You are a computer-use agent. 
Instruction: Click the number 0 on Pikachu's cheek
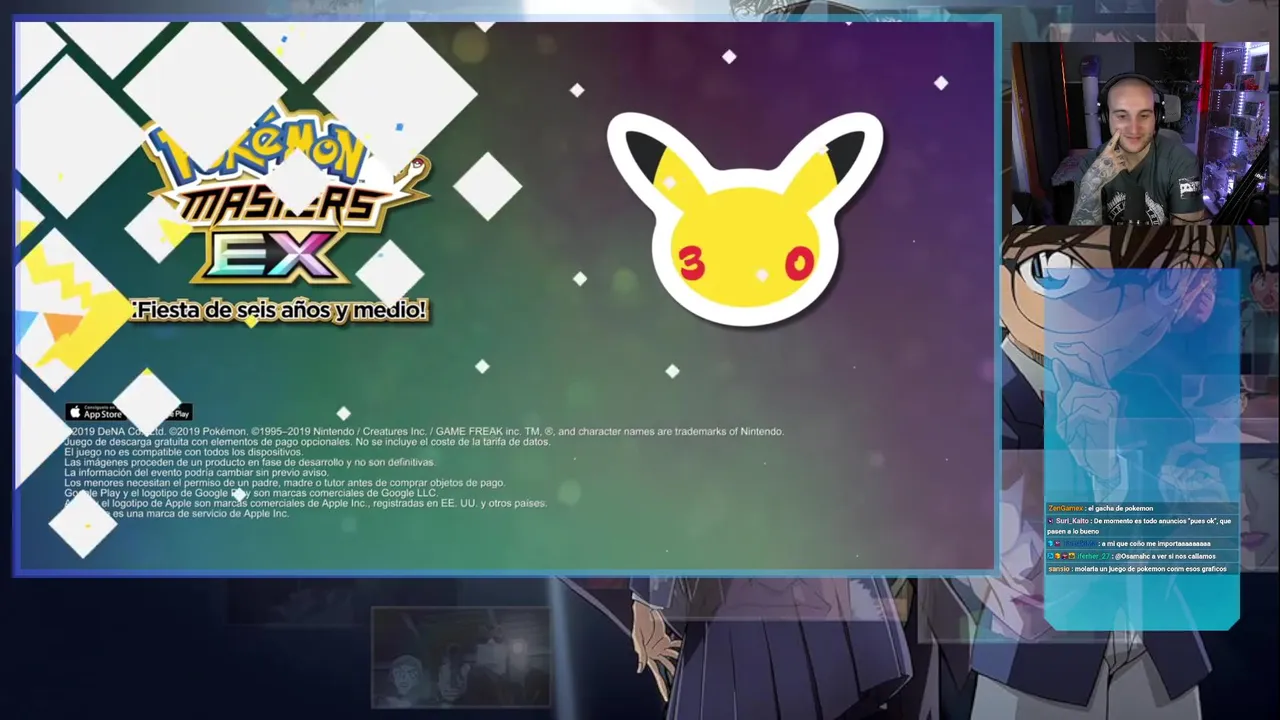tap(799, 265)
